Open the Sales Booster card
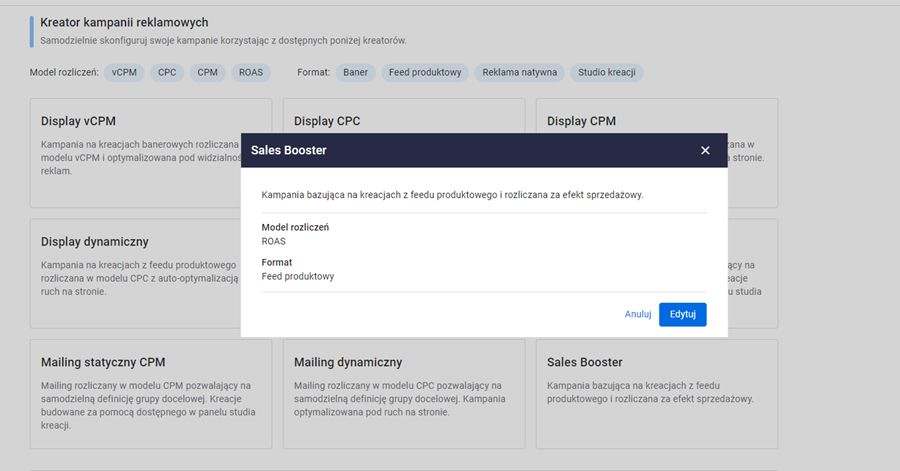Viewport: 900px width, 471px height. 657,394
